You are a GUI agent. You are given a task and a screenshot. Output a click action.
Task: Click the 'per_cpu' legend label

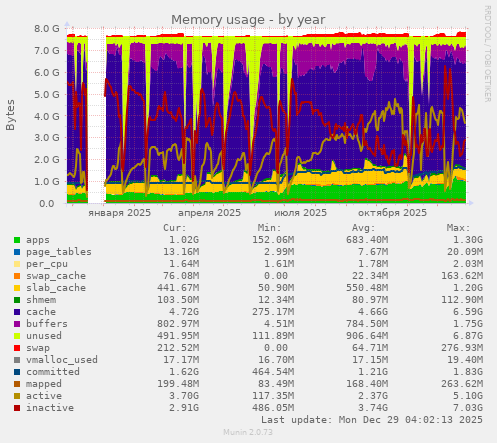pos(47,264)
